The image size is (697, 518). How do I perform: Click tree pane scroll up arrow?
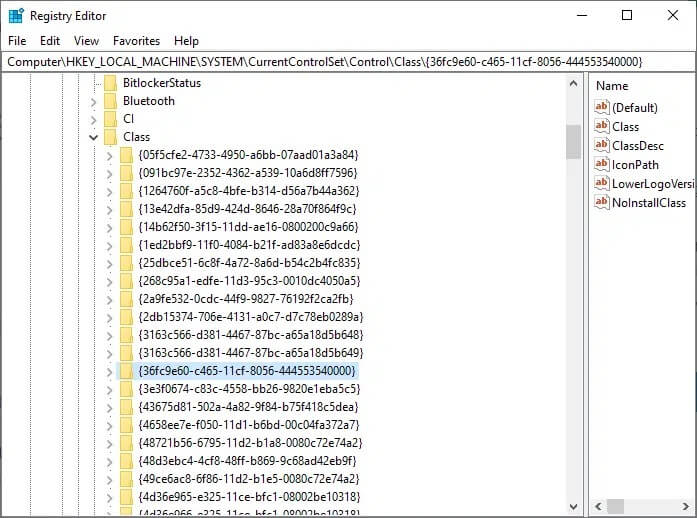point(573,83)
